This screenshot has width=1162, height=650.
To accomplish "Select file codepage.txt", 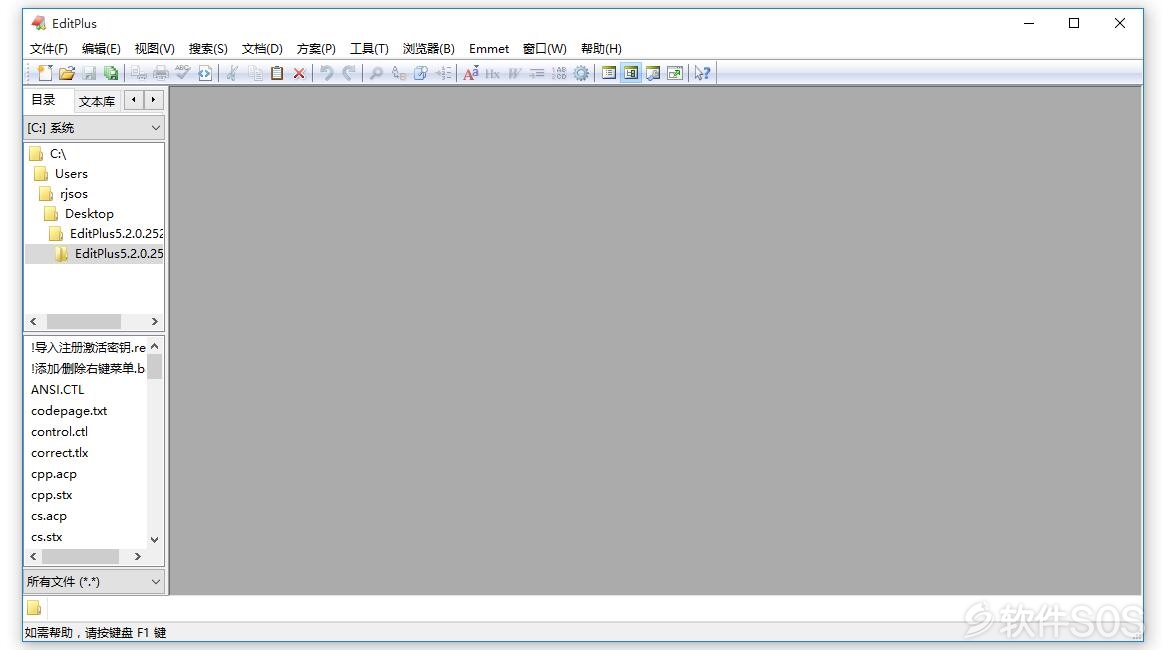I will click(69, 411).
